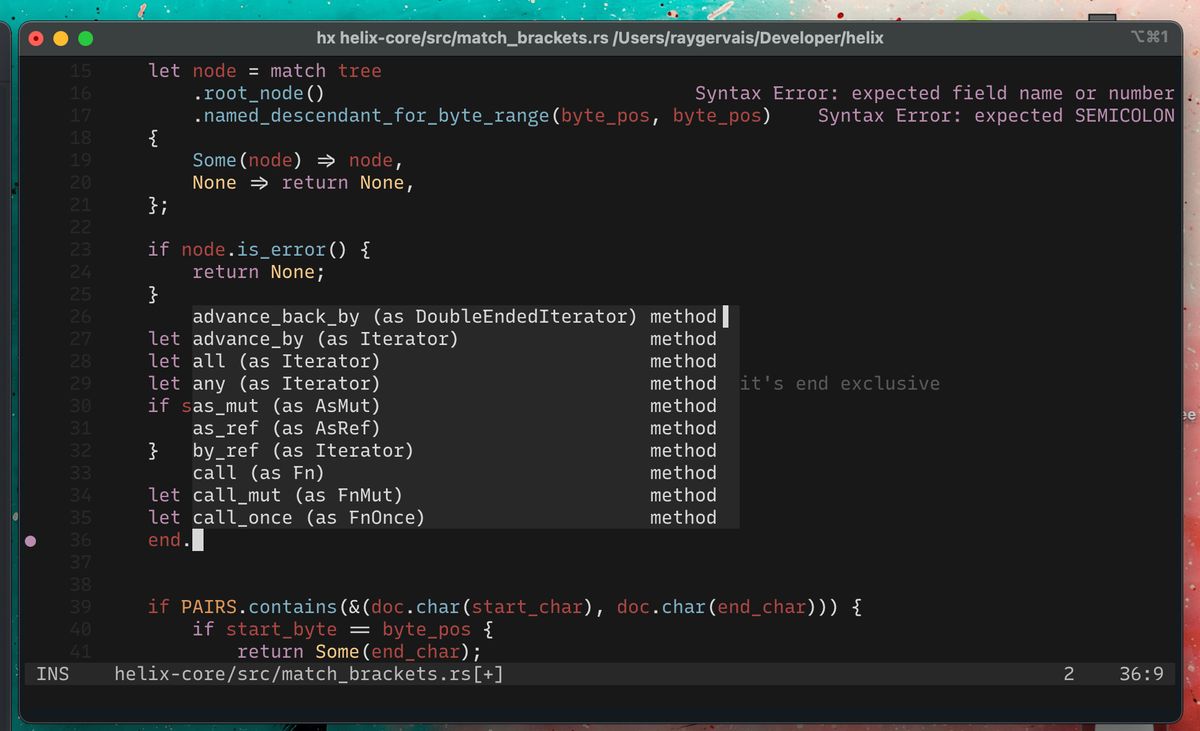
Task: Pick call (as Fn) completion entry
Action: tap(258, 473)
